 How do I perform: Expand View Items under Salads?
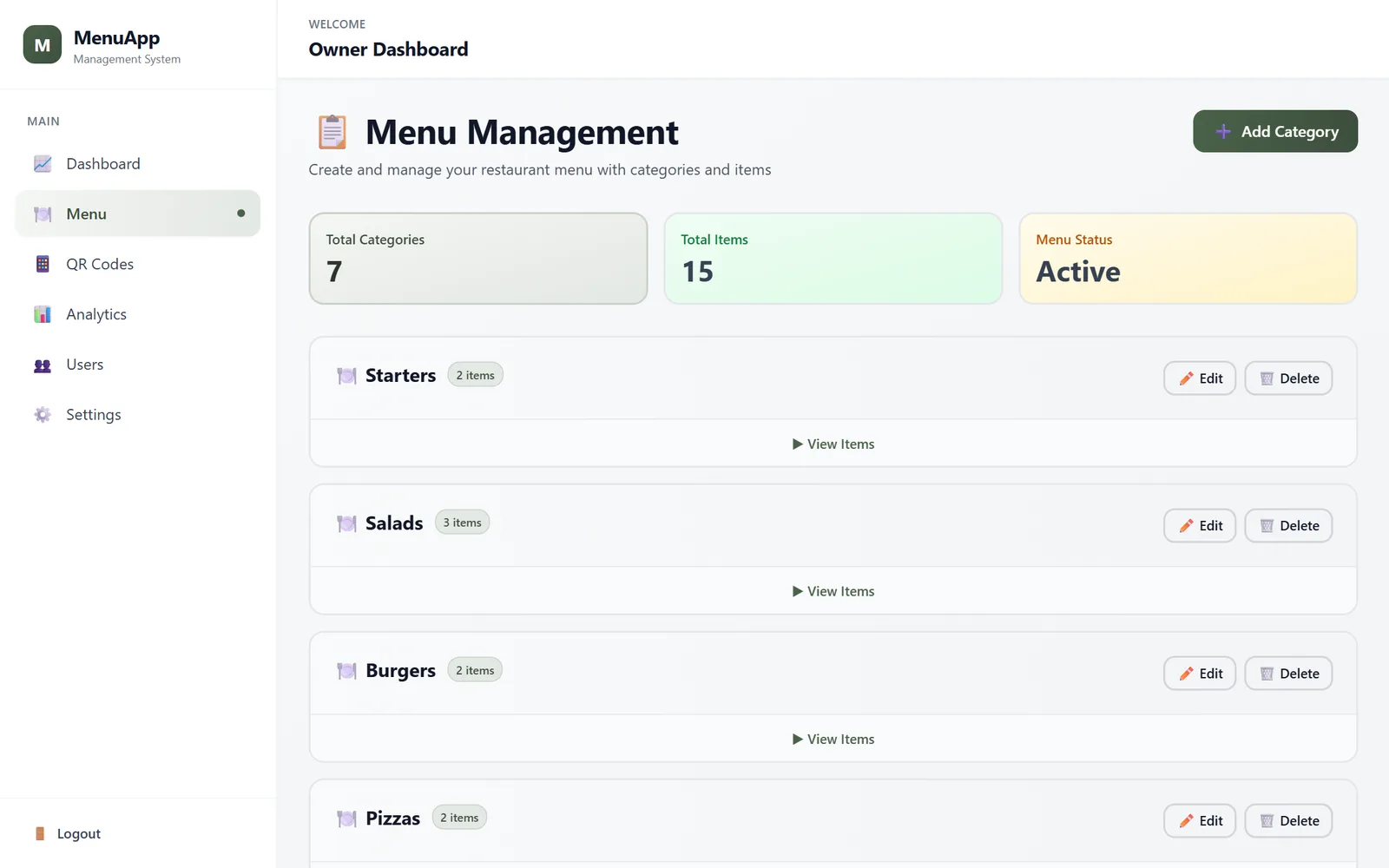point(833,591)
